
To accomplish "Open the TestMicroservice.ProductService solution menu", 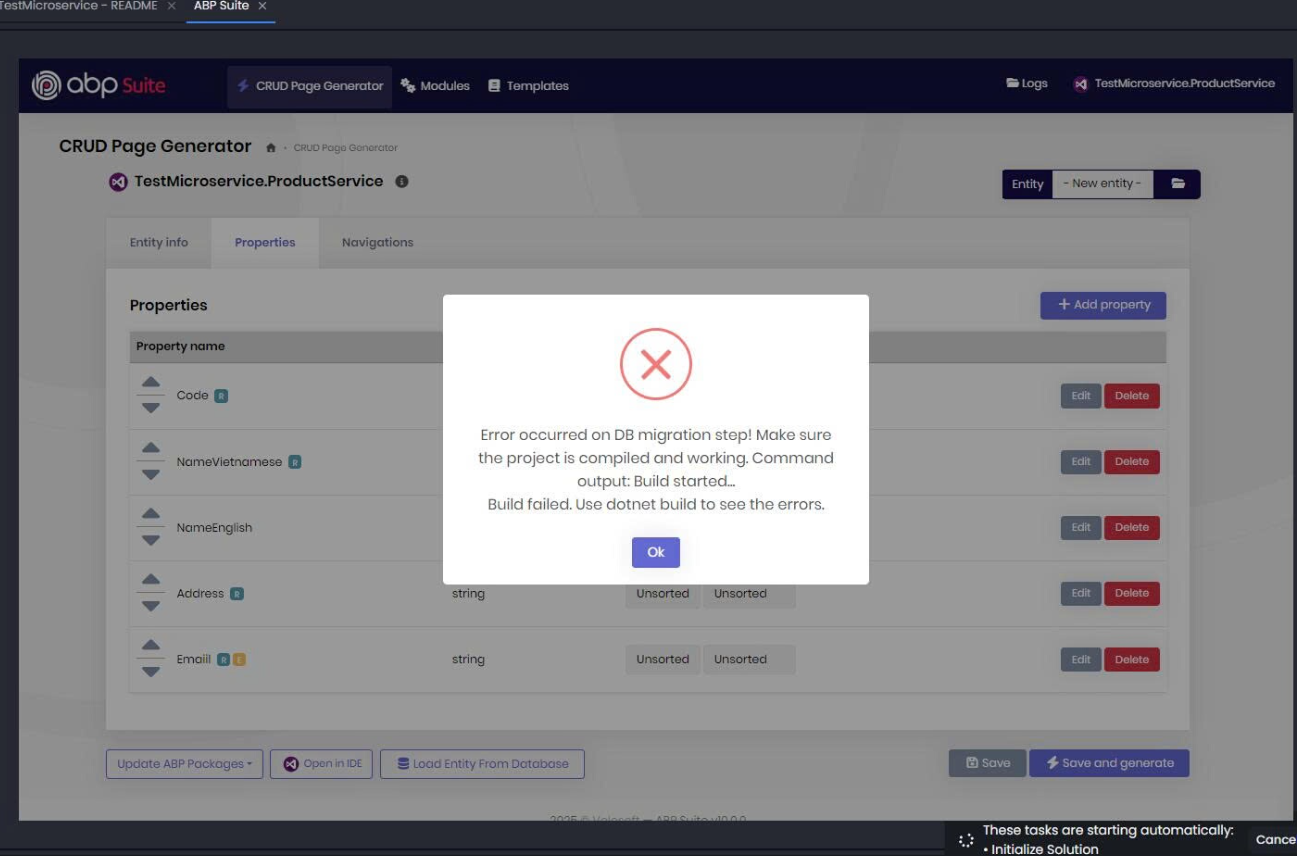I will pos(1174,84).
